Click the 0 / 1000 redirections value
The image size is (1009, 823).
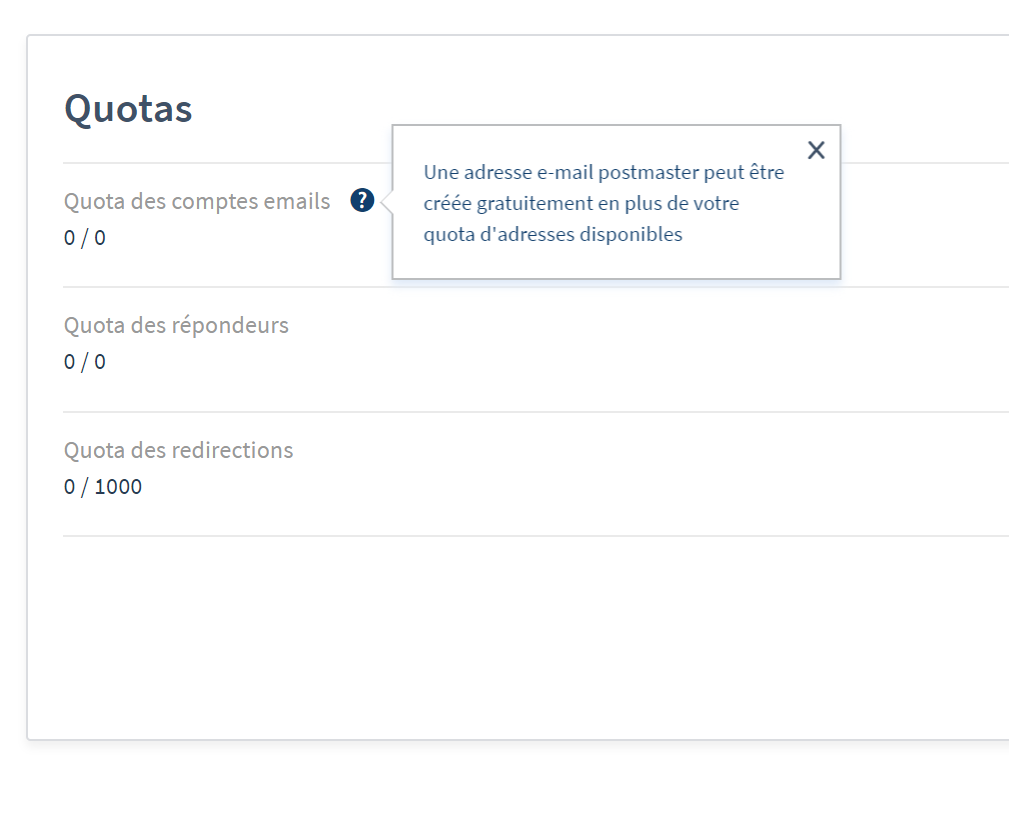(x=103, y=487)
